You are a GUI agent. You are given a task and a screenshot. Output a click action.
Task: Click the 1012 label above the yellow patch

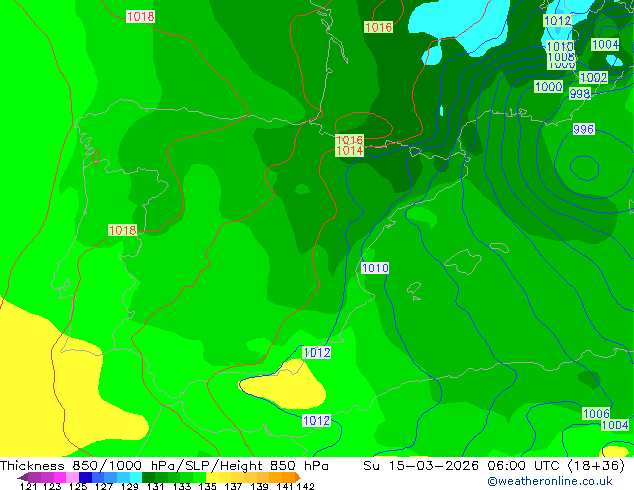[317, 353]
